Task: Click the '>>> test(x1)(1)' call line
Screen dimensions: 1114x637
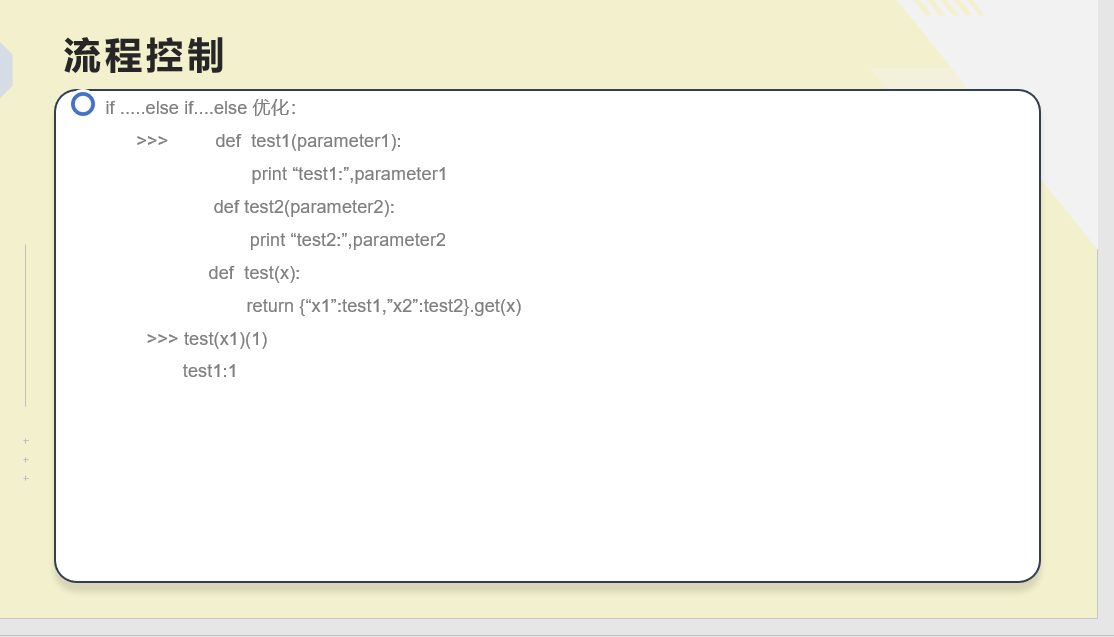Action: pos(207,339)
